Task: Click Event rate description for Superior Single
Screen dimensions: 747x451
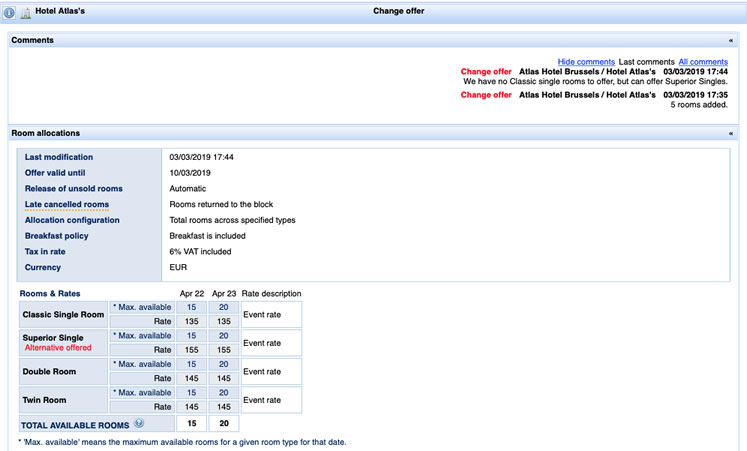Action: point(262,343)
